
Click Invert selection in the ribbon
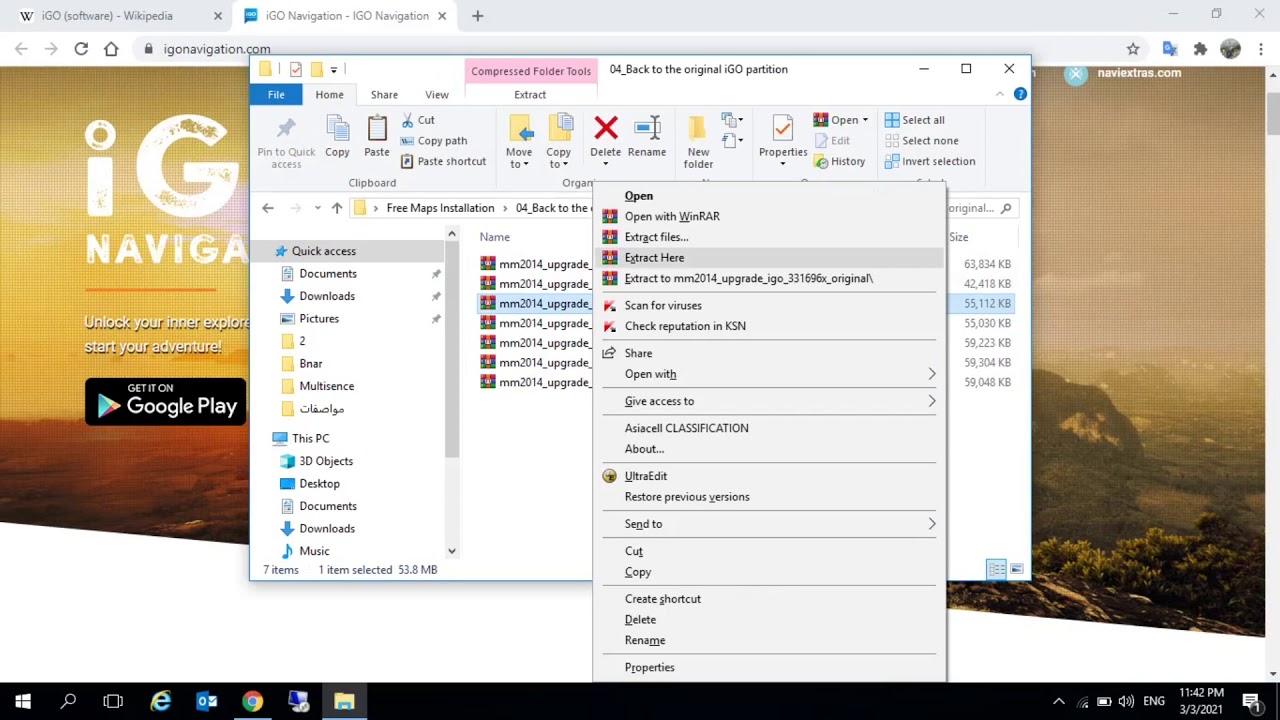point(930,162)
